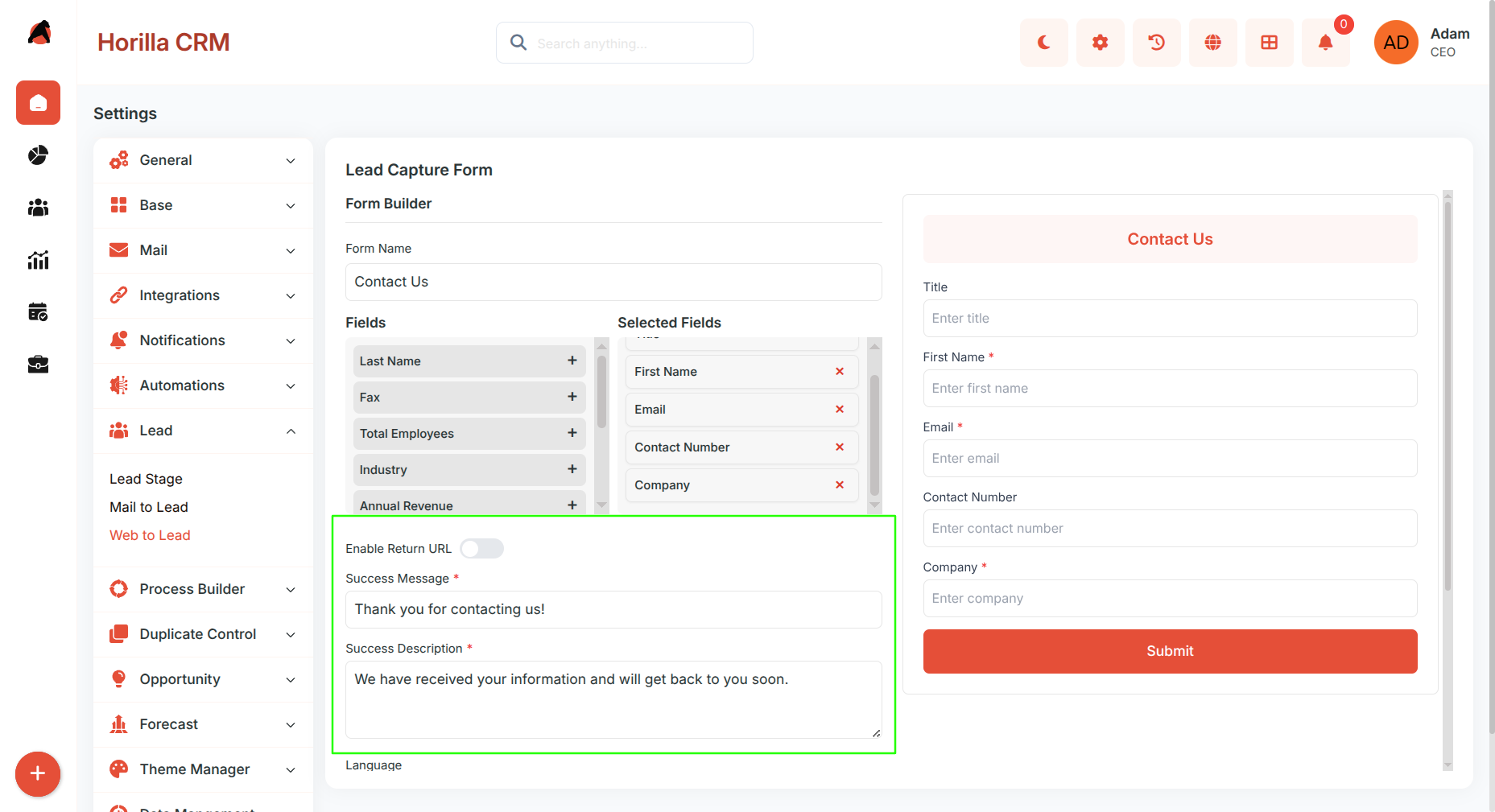Toggle Enable Return URL switch
Viewport: 1495px width, 812px height.
(x=481, y=549)
